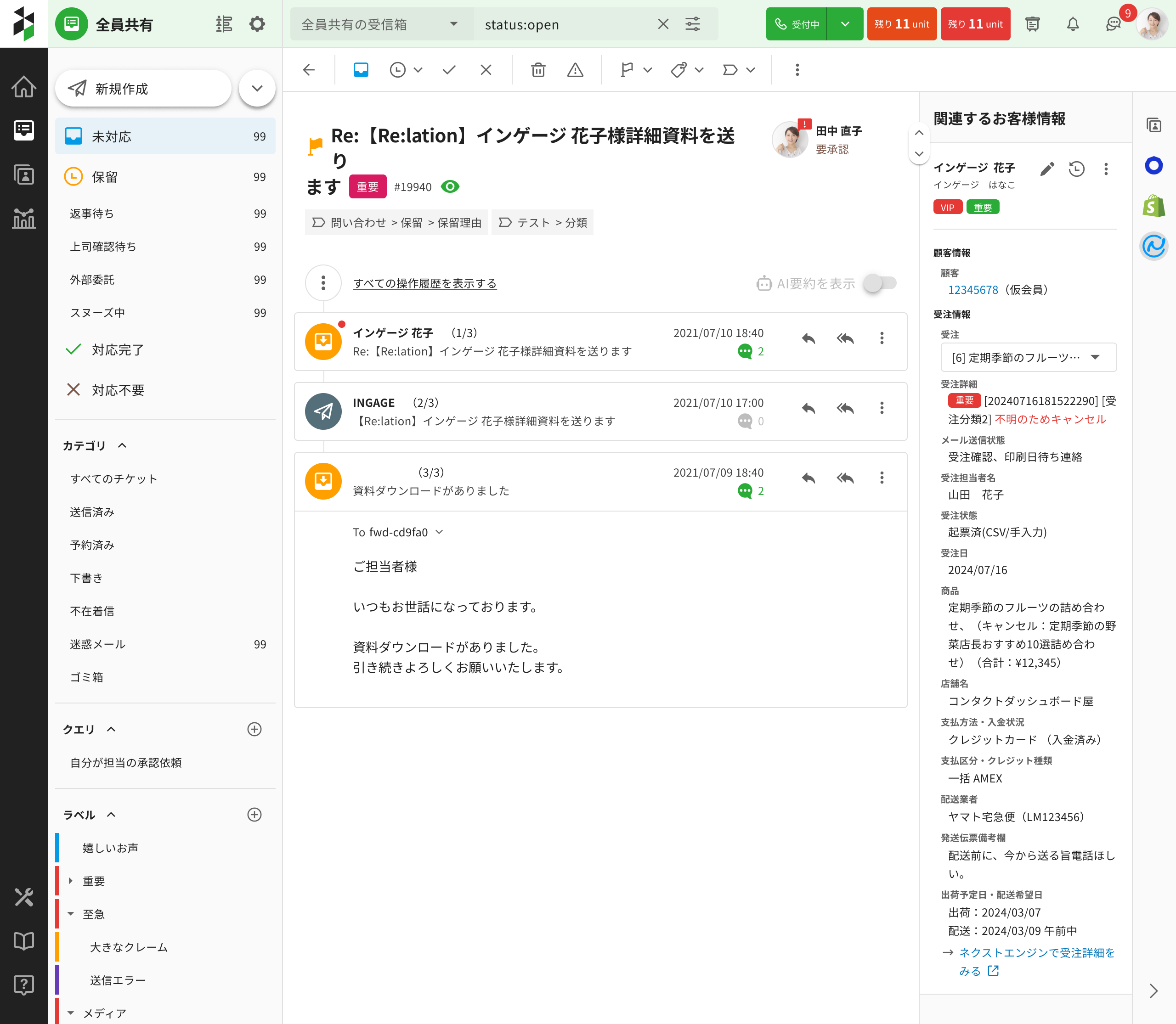
Task: Open the Shopify integration icon
Action: pyautogui.click(x=1153, y=206)
